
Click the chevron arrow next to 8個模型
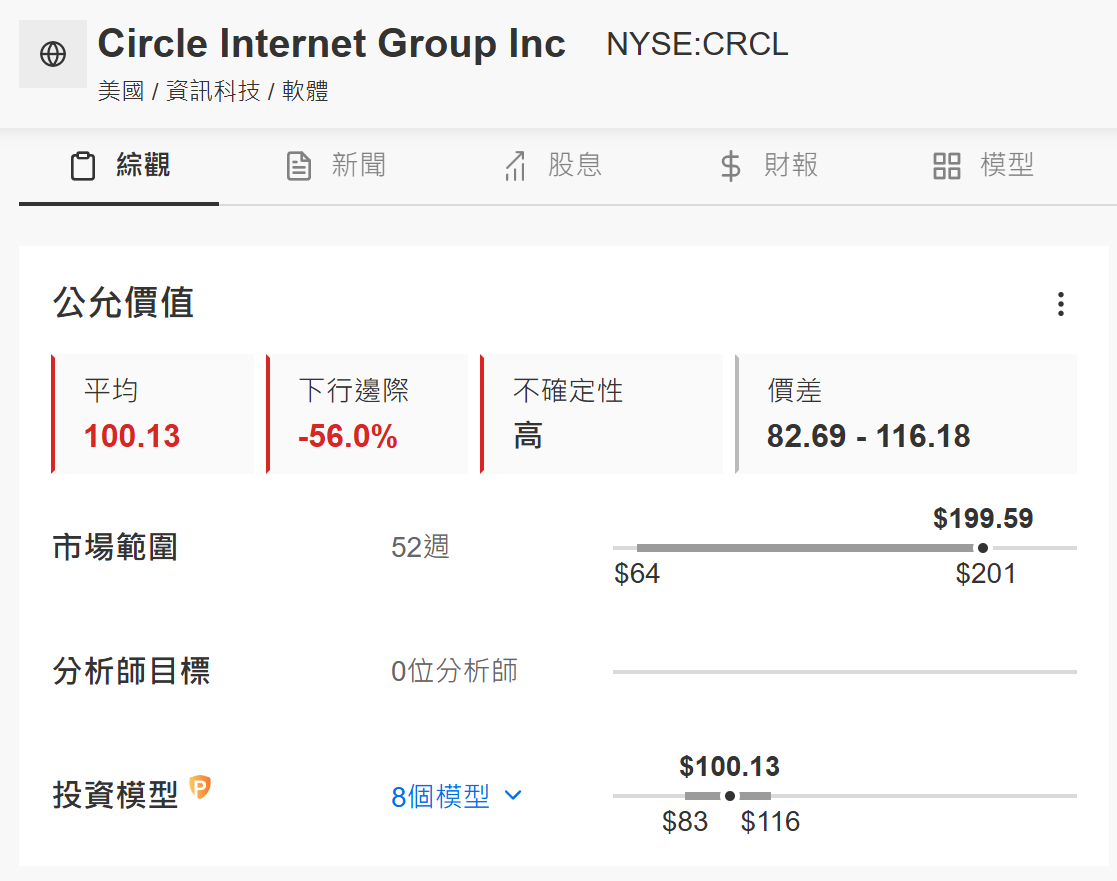point(513,795)
